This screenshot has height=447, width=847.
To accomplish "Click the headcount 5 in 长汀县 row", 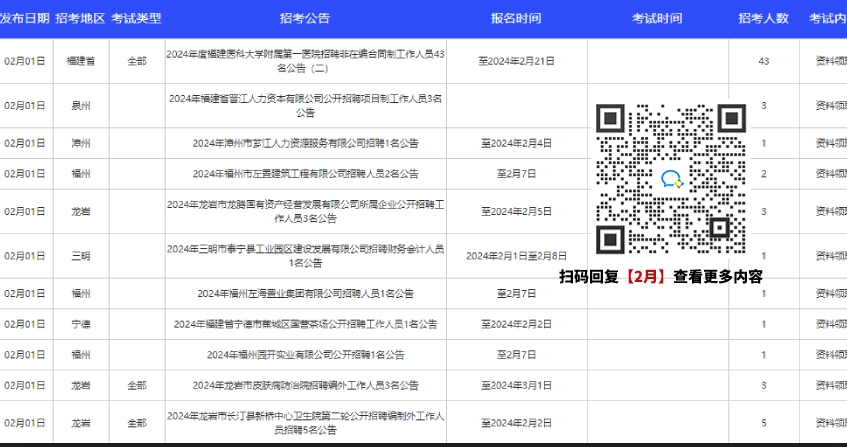I will 763,423.
